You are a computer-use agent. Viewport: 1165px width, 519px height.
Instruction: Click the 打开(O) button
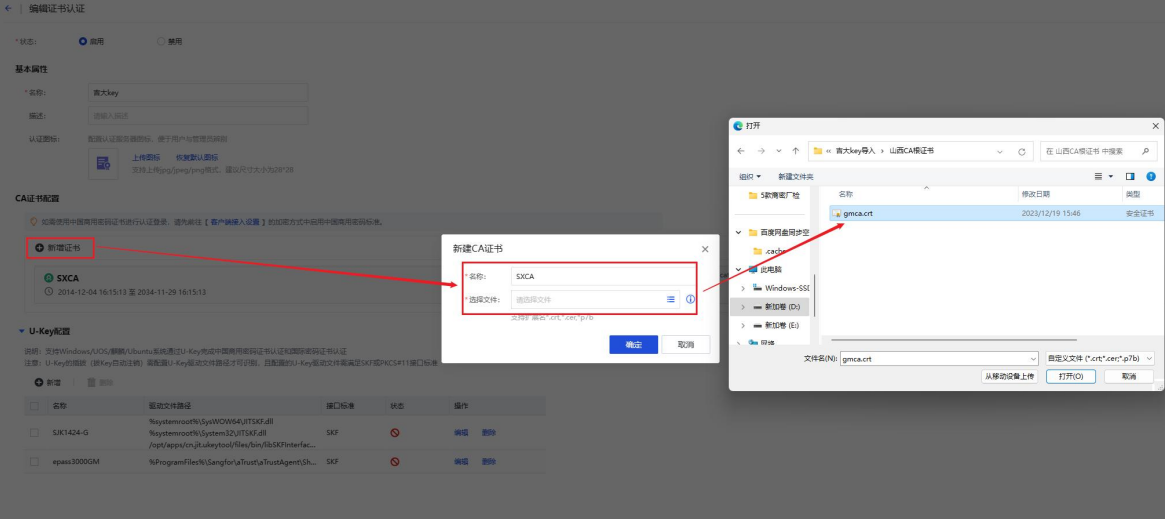point(1070,376)
